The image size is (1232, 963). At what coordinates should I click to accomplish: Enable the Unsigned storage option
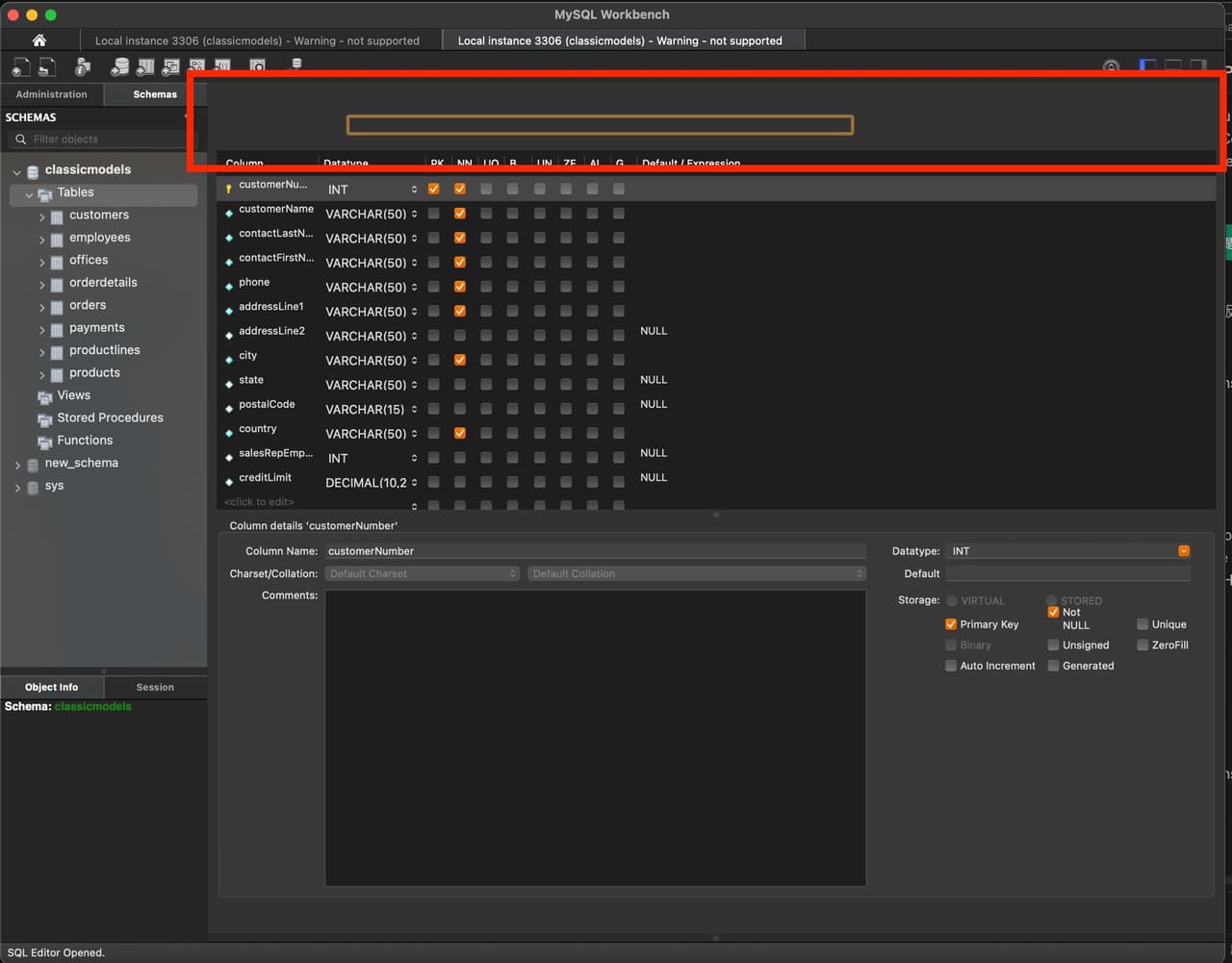pyautogui.click(x=1052, y=645)
